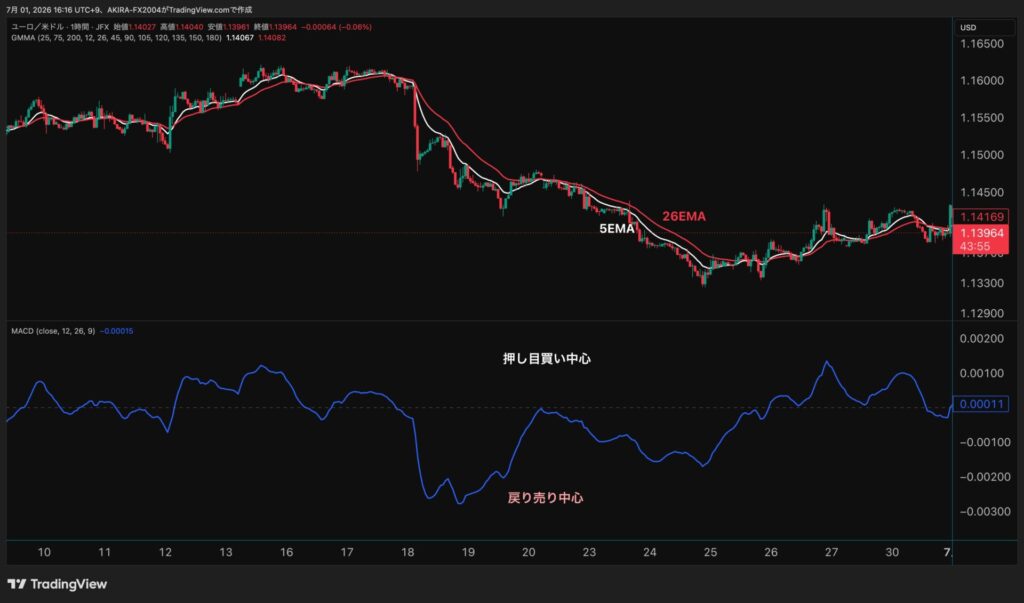
Task: Click the EUR/USD symbol title
Action: click(60, 27)
